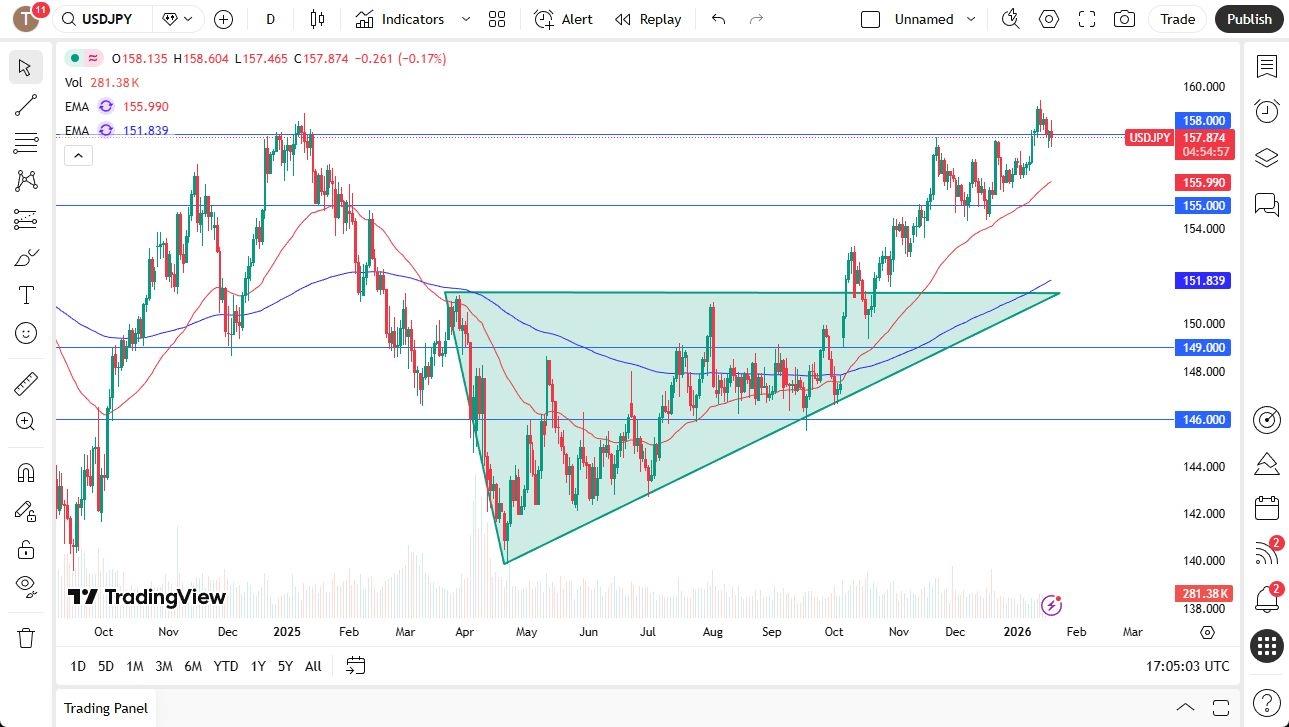
Task: Select the Brush drawing tool
Action: pos(25,256)
